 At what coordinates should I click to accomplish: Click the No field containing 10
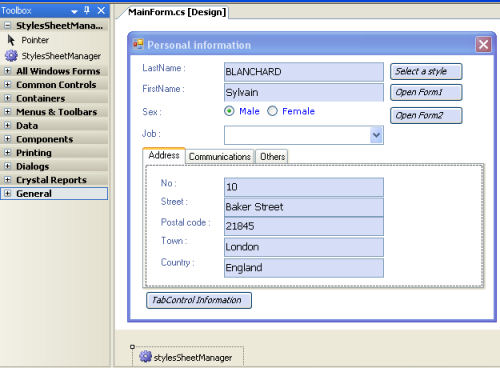[x=304, y=187]
